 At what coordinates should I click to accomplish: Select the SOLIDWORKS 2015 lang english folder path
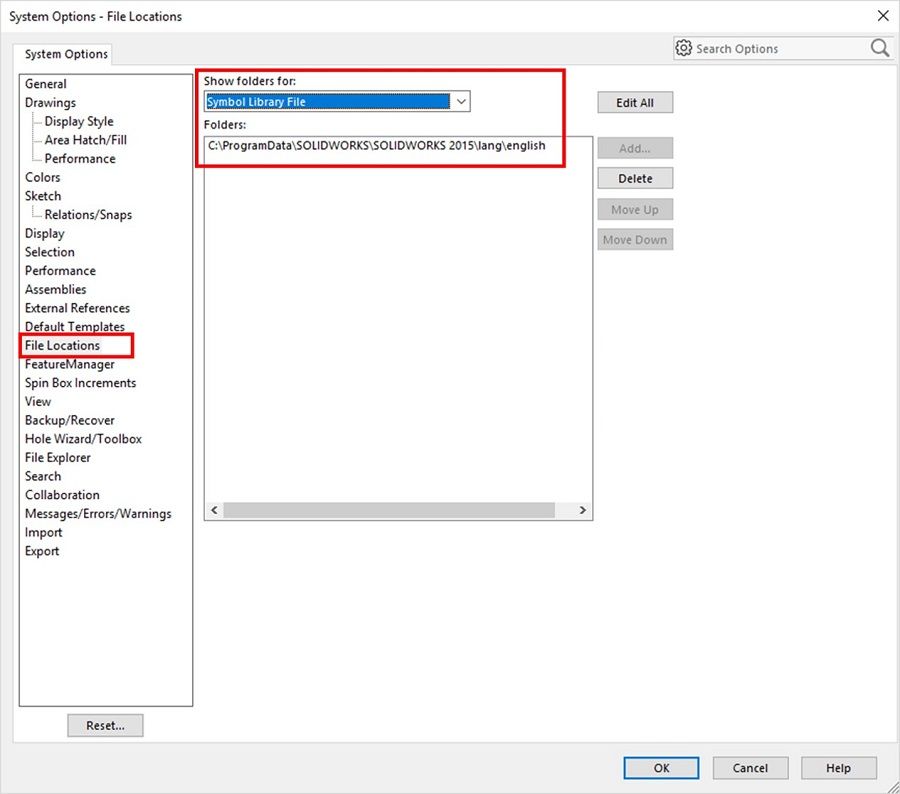[x=377, y=145]
